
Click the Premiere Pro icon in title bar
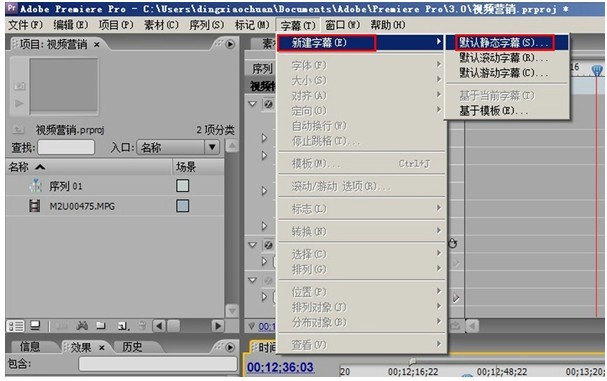[x=12, y=8]
